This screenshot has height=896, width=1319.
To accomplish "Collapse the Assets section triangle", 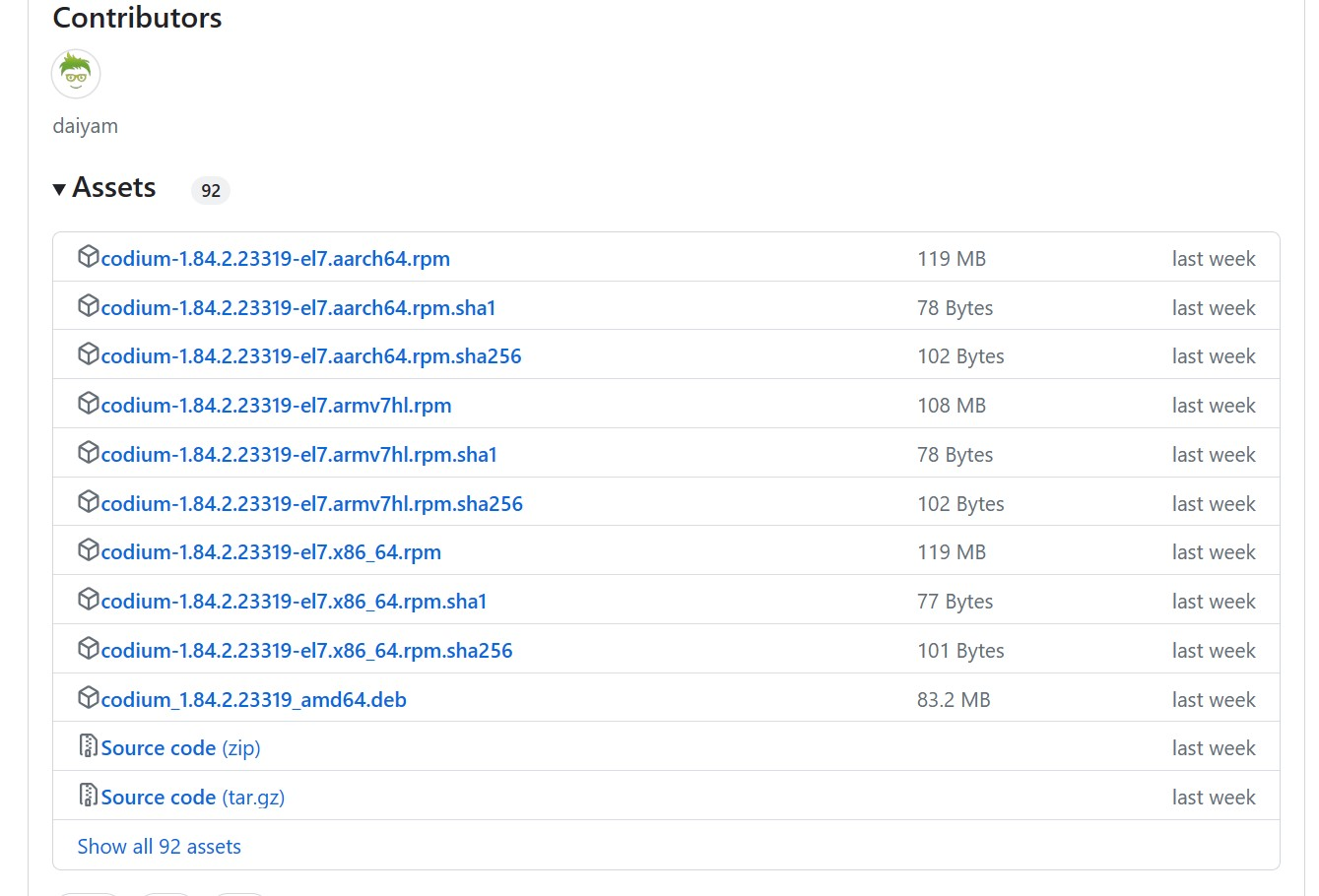I will (59, 189).
